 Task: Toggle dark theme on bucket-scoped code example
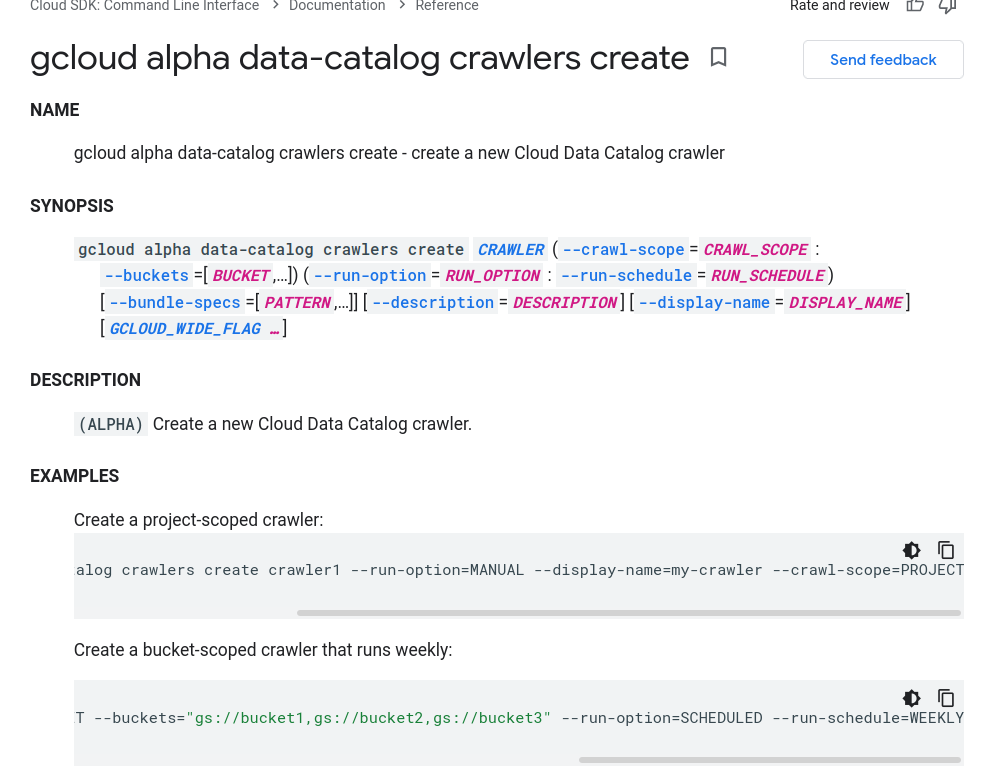pos(912,698)
